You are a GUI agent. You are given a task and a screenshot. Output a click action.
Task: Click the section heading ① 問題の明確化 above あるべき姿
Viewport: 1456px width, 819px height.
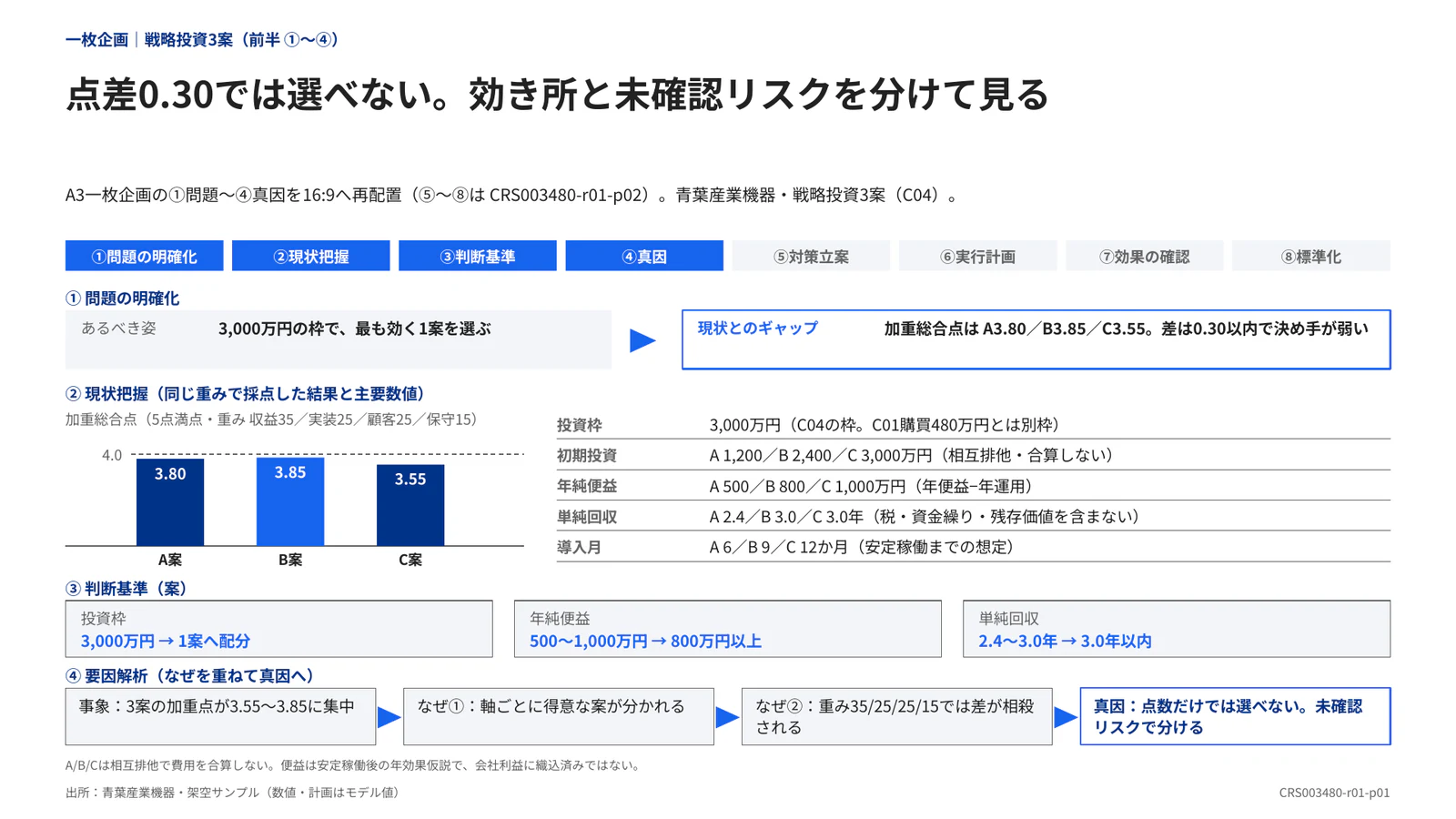pos(123,298)
